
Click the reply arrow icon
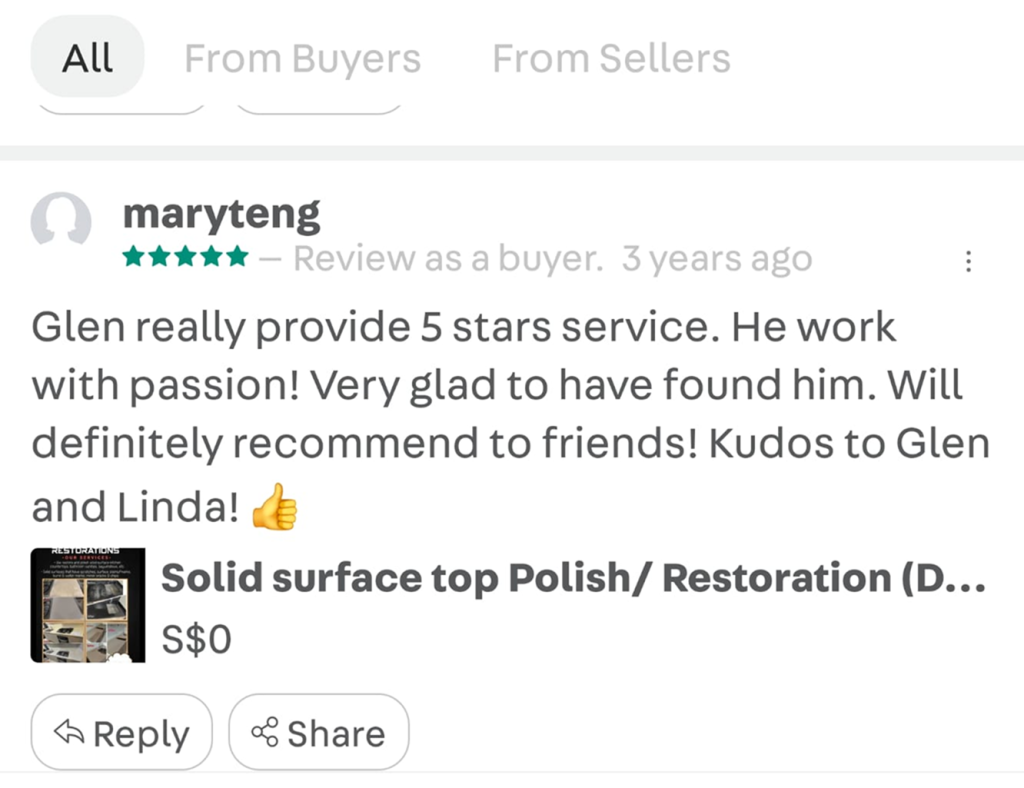coord(68,734)
